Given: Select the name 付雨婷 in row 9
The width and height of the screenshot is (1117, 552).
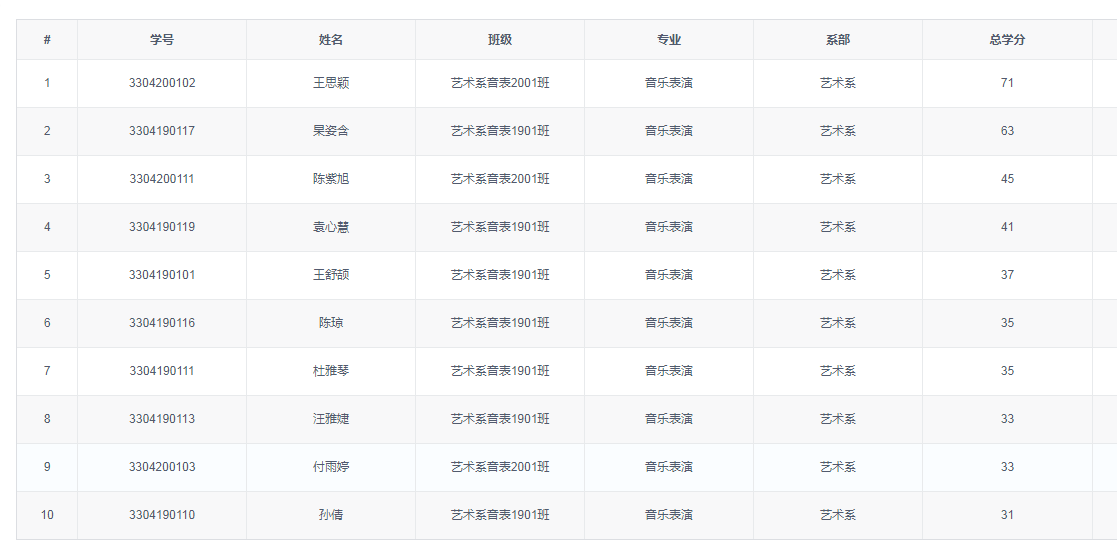Looking at the screenshot, I should pyautogui.click(x=331, y=467).
